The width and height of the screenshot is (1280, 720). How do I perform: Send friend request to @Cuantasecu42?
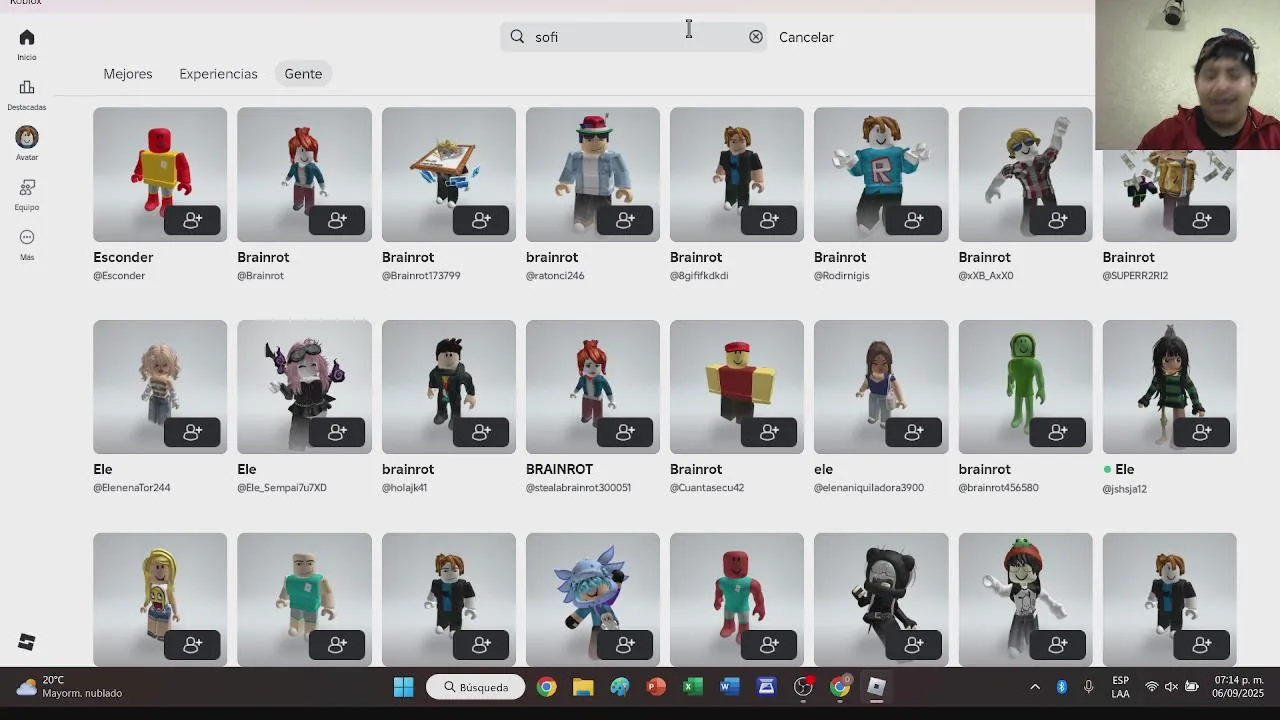click(x=769, y=432)
